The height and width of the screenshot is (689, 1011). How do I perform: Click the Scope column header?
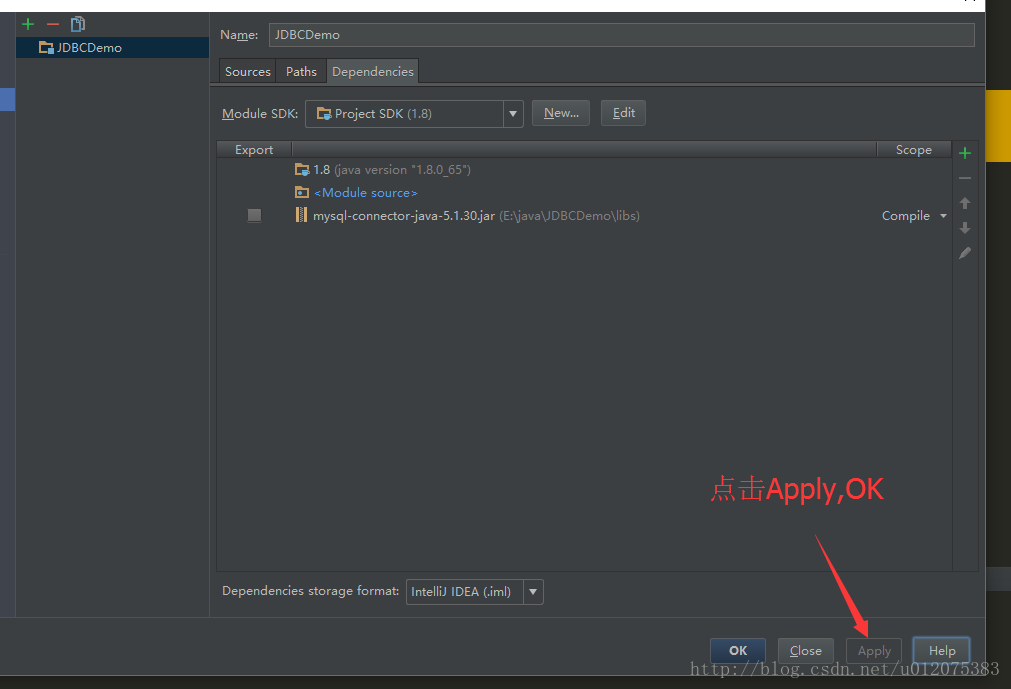914,150
